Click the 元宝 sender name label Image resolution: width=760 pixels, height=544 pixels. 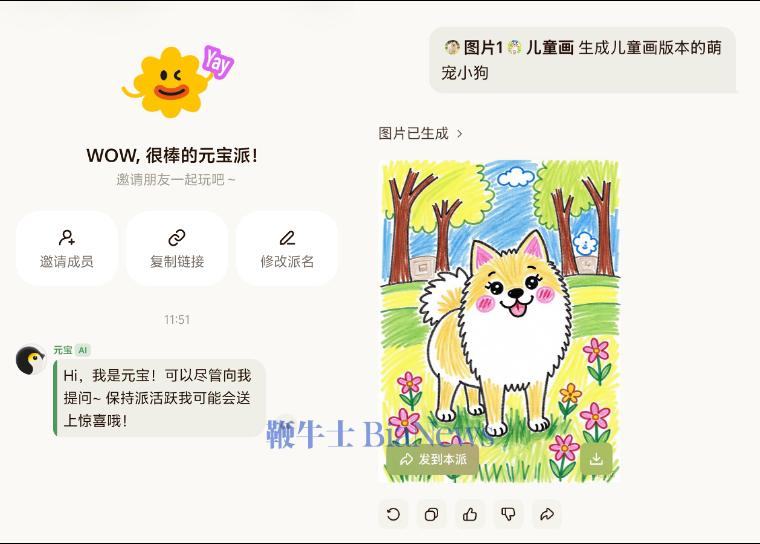coord(63,350)
